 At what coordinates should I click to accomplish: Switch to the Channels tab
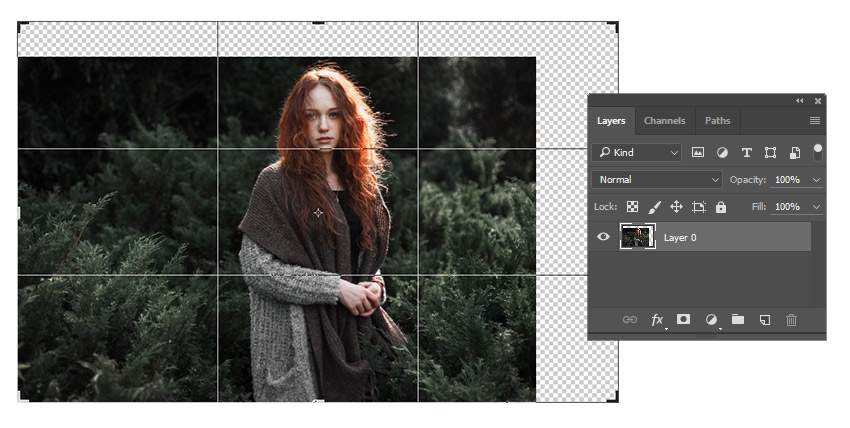click(x=665, y=121)
